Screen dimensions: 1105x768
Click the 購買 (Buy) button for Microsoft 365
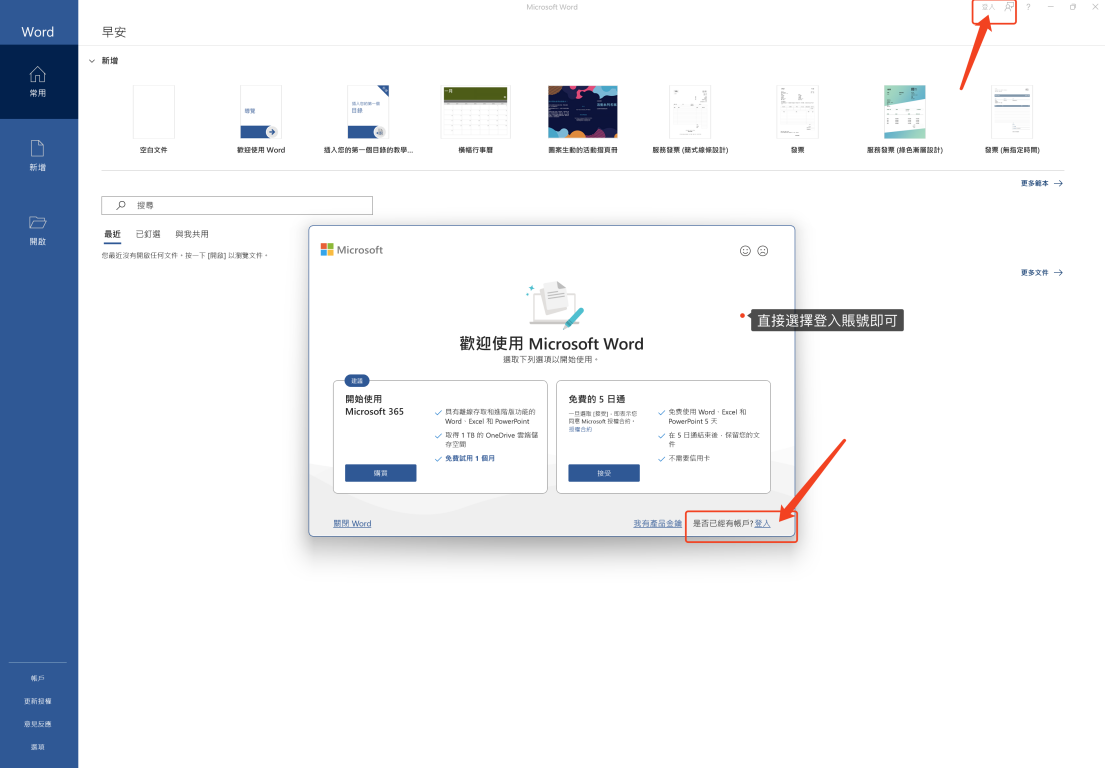point(380,473)
